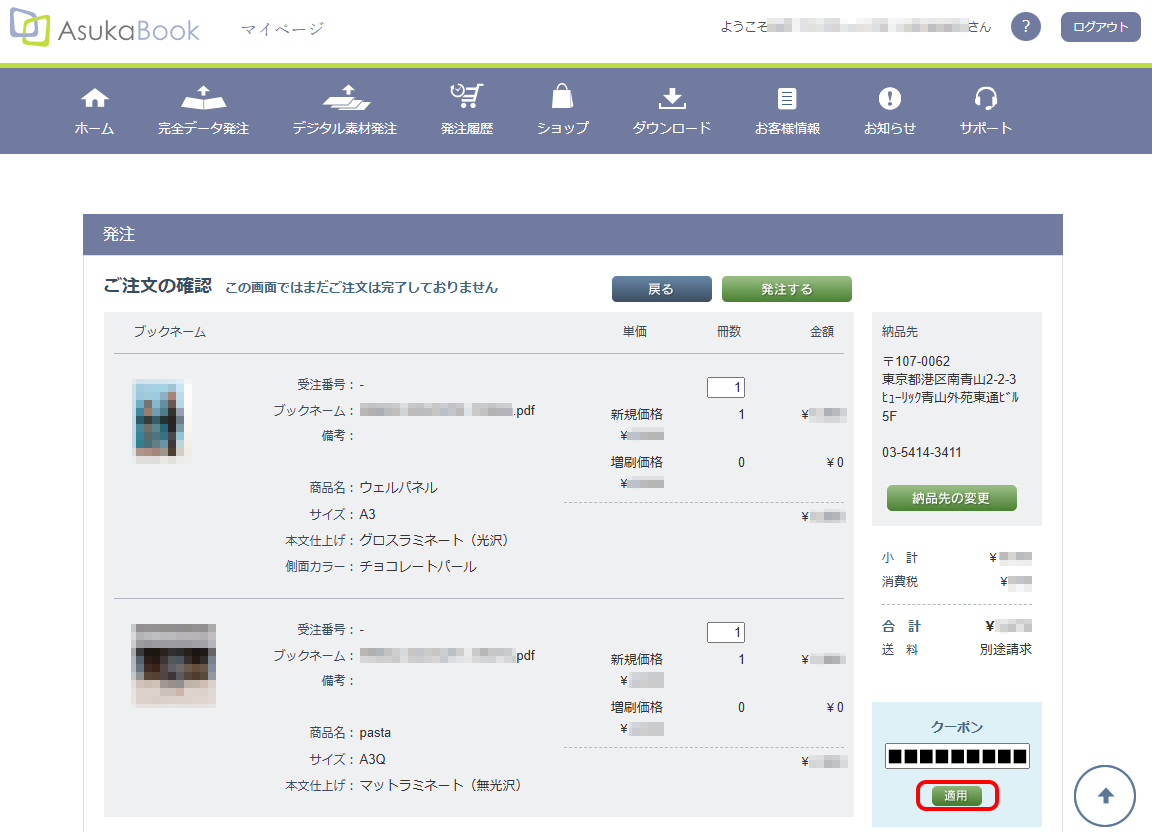Open the ショップ shopping bag icon
Viewport: 1152px width, 832px height.
(x=563, y=97)
